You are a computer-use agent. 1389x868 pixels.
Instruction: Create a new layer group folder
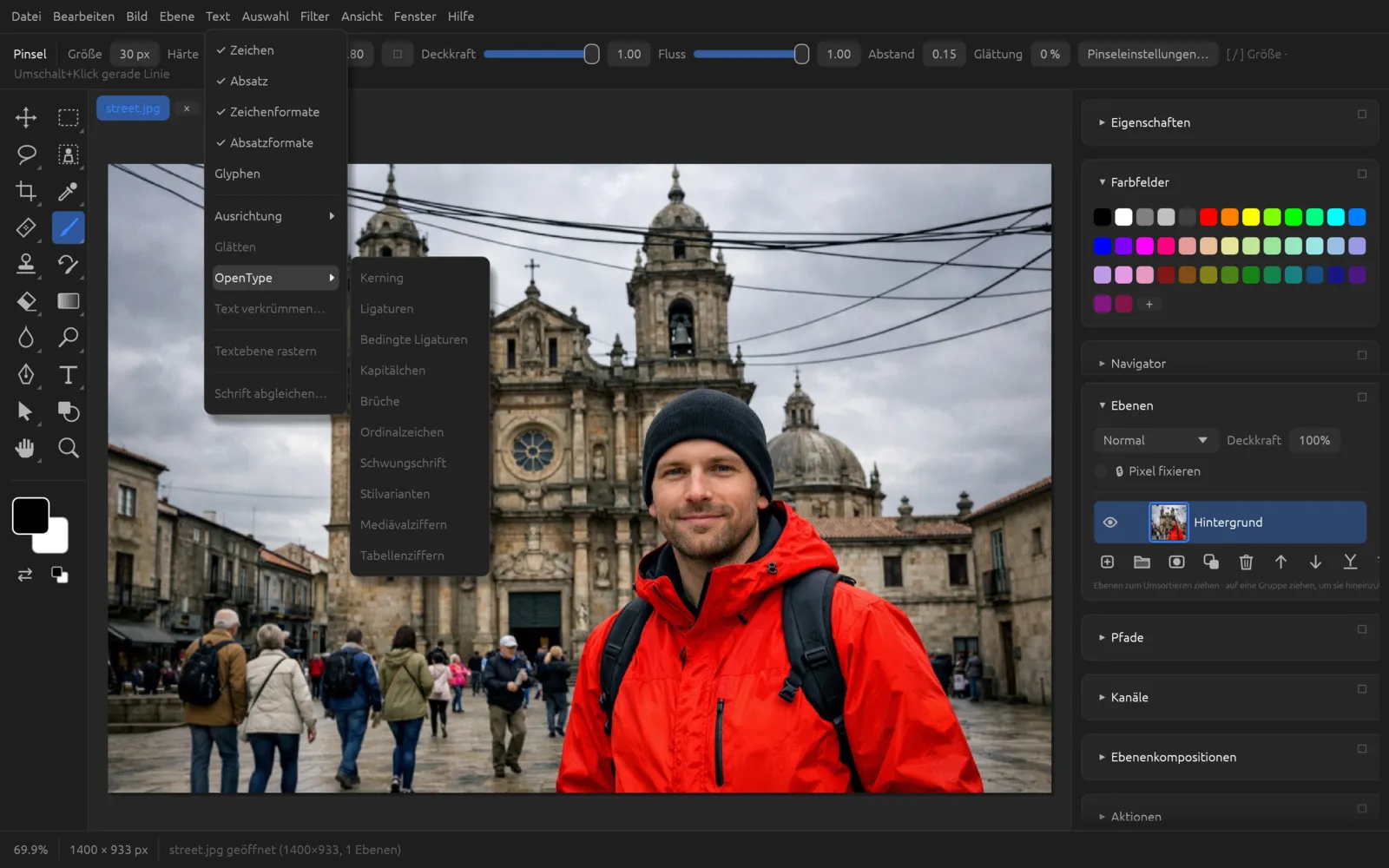[x=1142, y=562]
